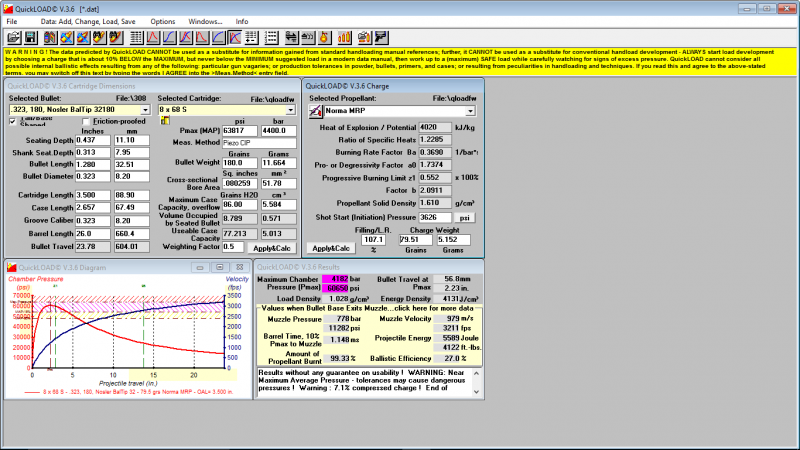
Task: Click the opposing arrows swap toolbar icon
Action: pyautogui.click(x=291, y=37)
